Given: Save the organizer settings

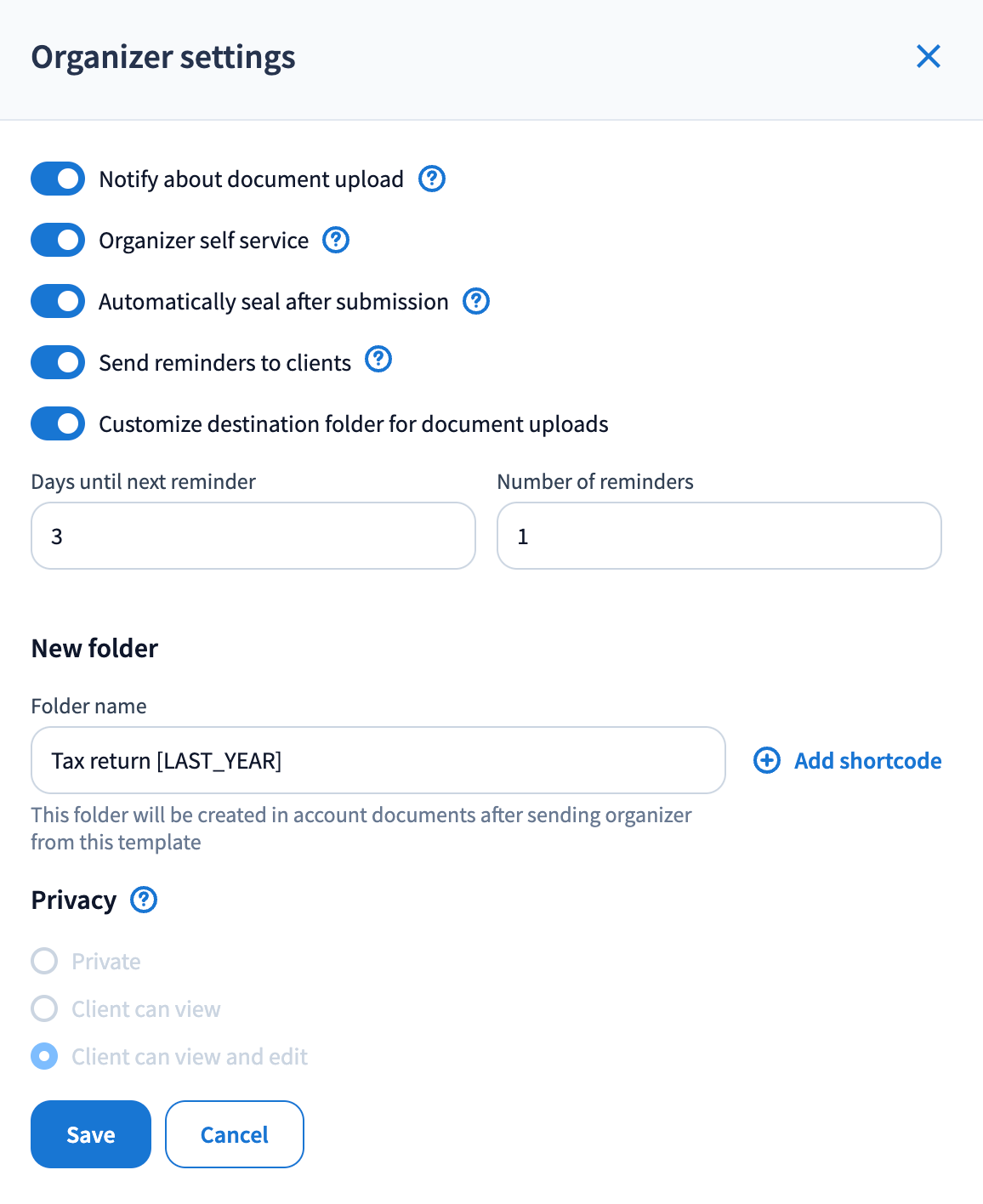Looking at the screenshot, I should pyautogui.click(x=91, y=1134).
